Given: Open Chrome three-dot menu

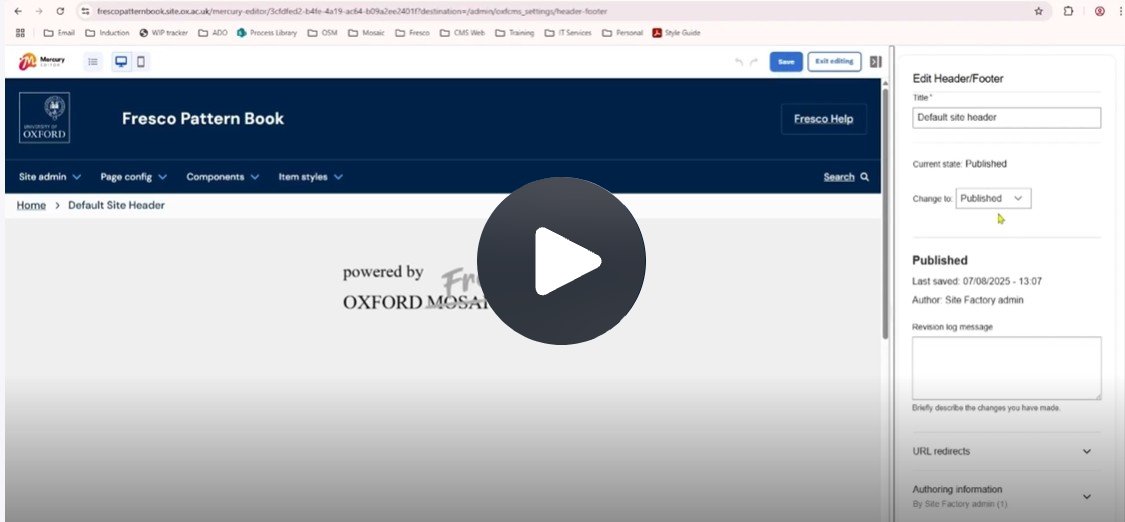Looking at the screenshot, I should (x=1119, y=11).
